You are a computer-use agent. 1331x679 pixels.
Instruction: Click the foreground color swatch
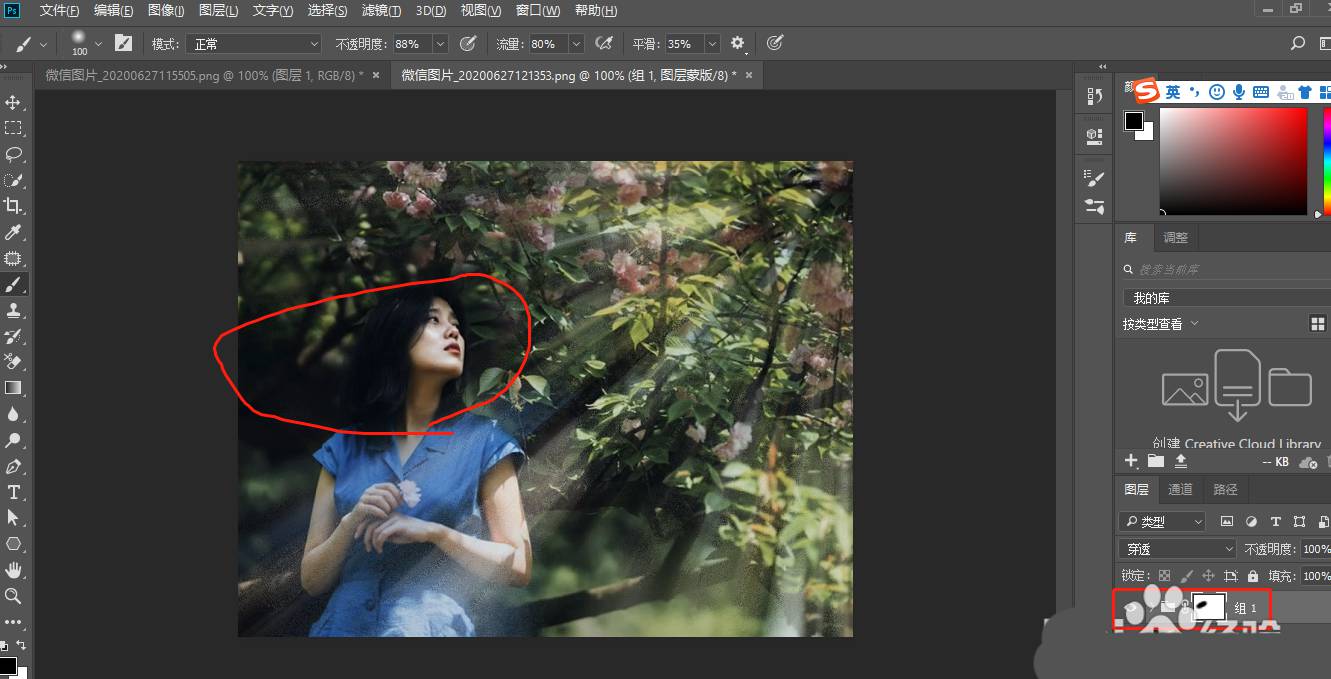coord(1135,122)
